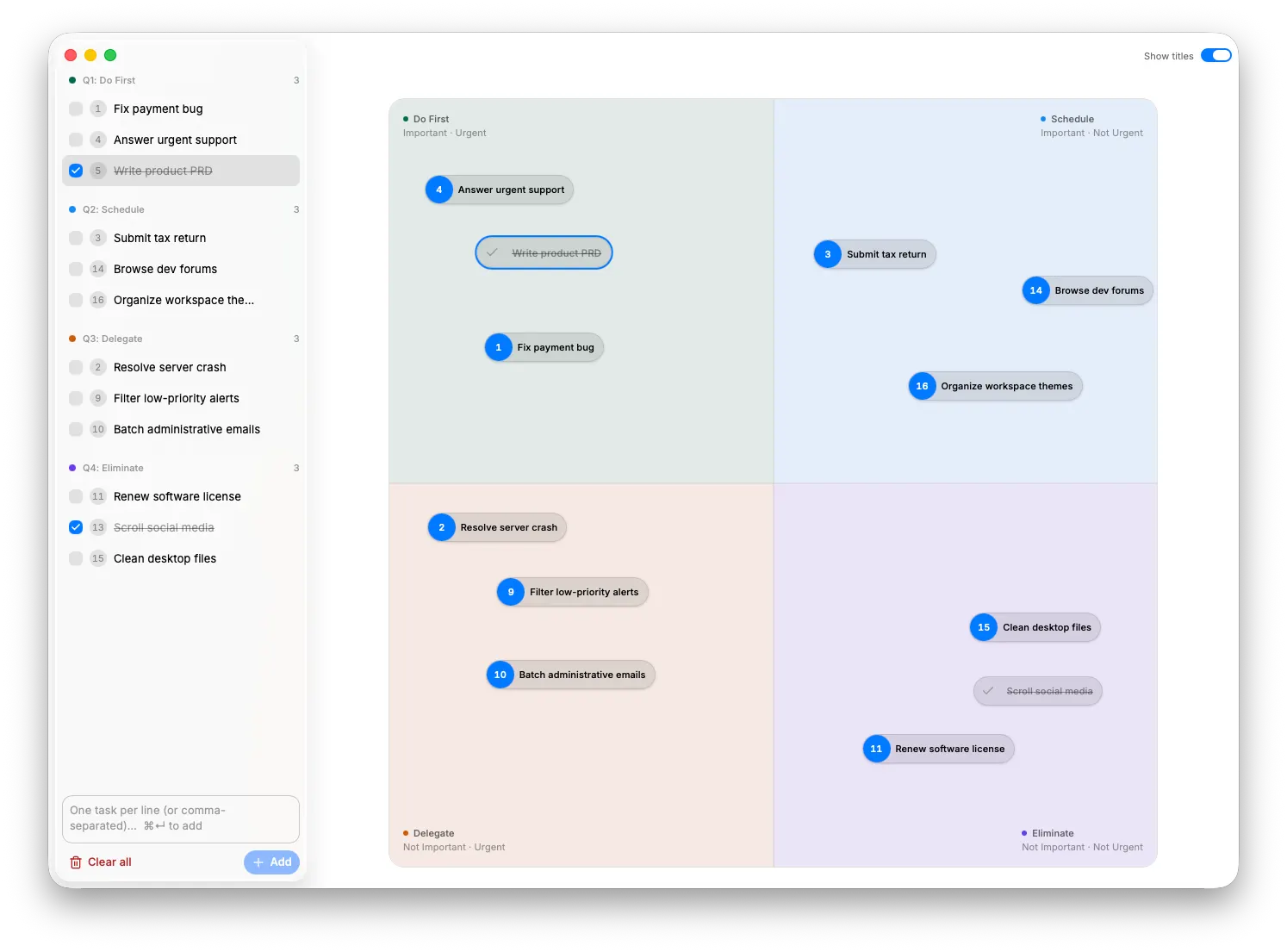Click the Clear all button
The image size is (1287, 952).
coord(101,862)
